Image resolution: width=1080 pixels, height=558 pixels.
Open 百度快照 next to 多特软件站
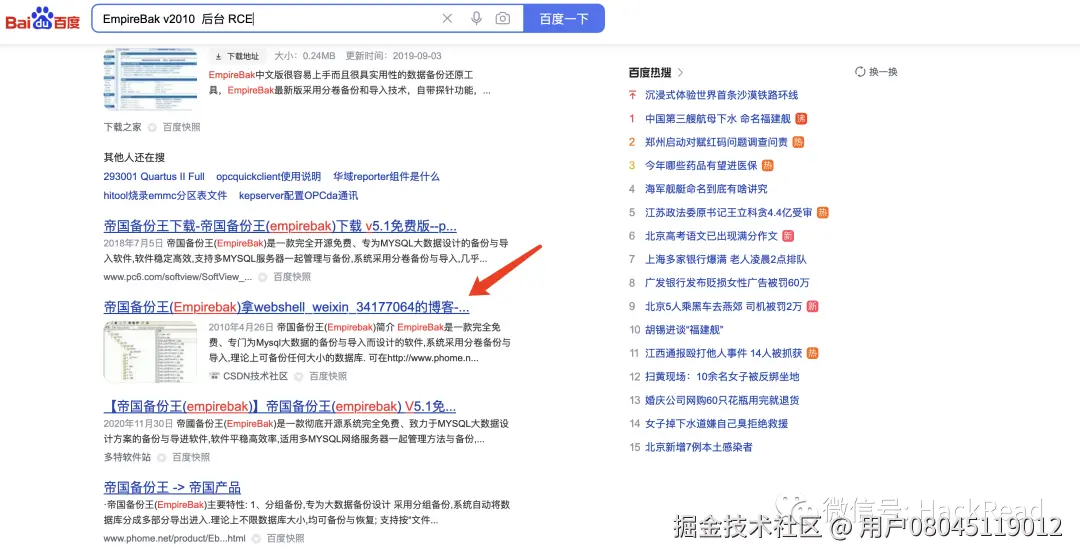(x=191, y=457)
